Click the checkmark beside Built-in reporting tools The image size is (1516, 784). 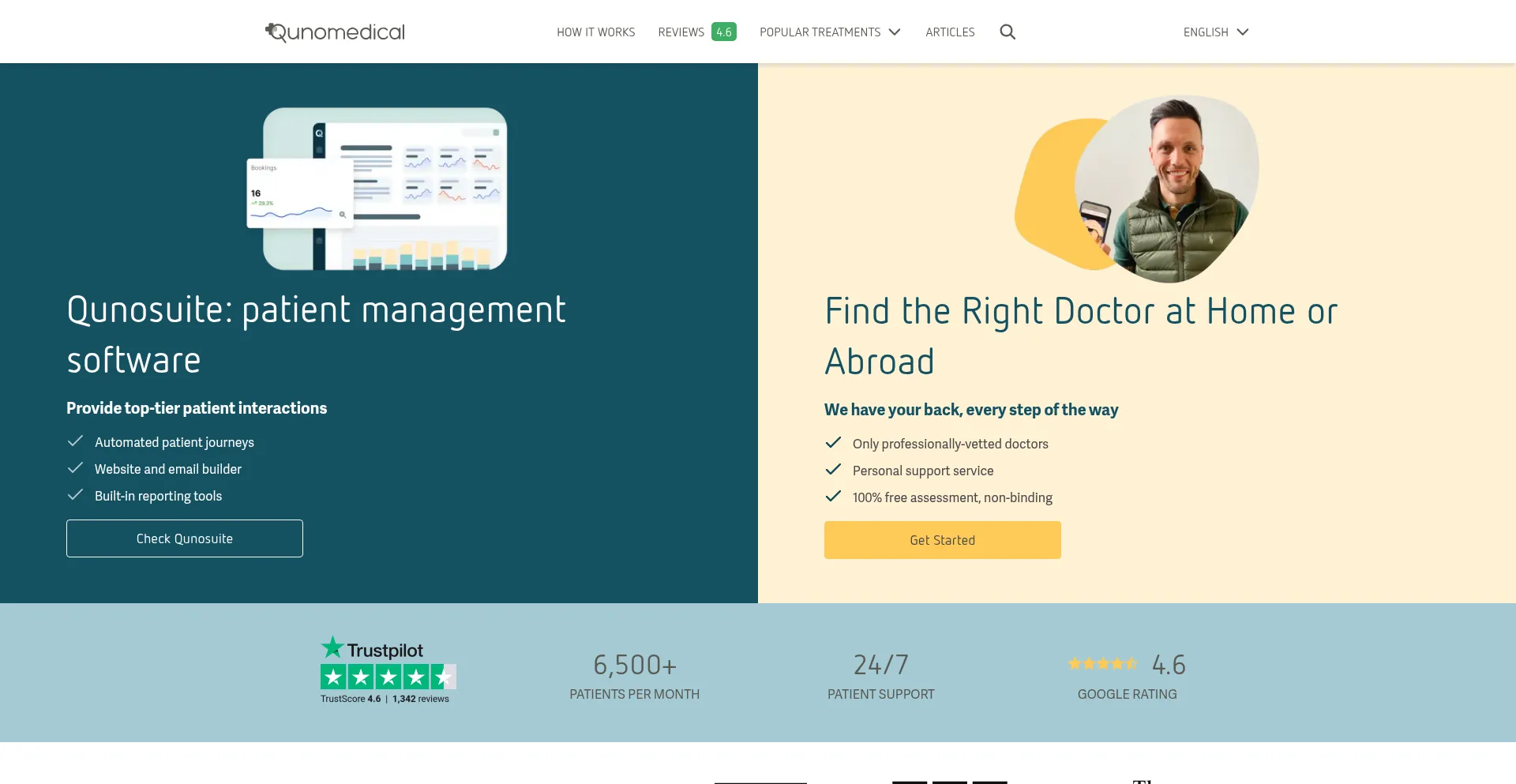coord(75,494)
